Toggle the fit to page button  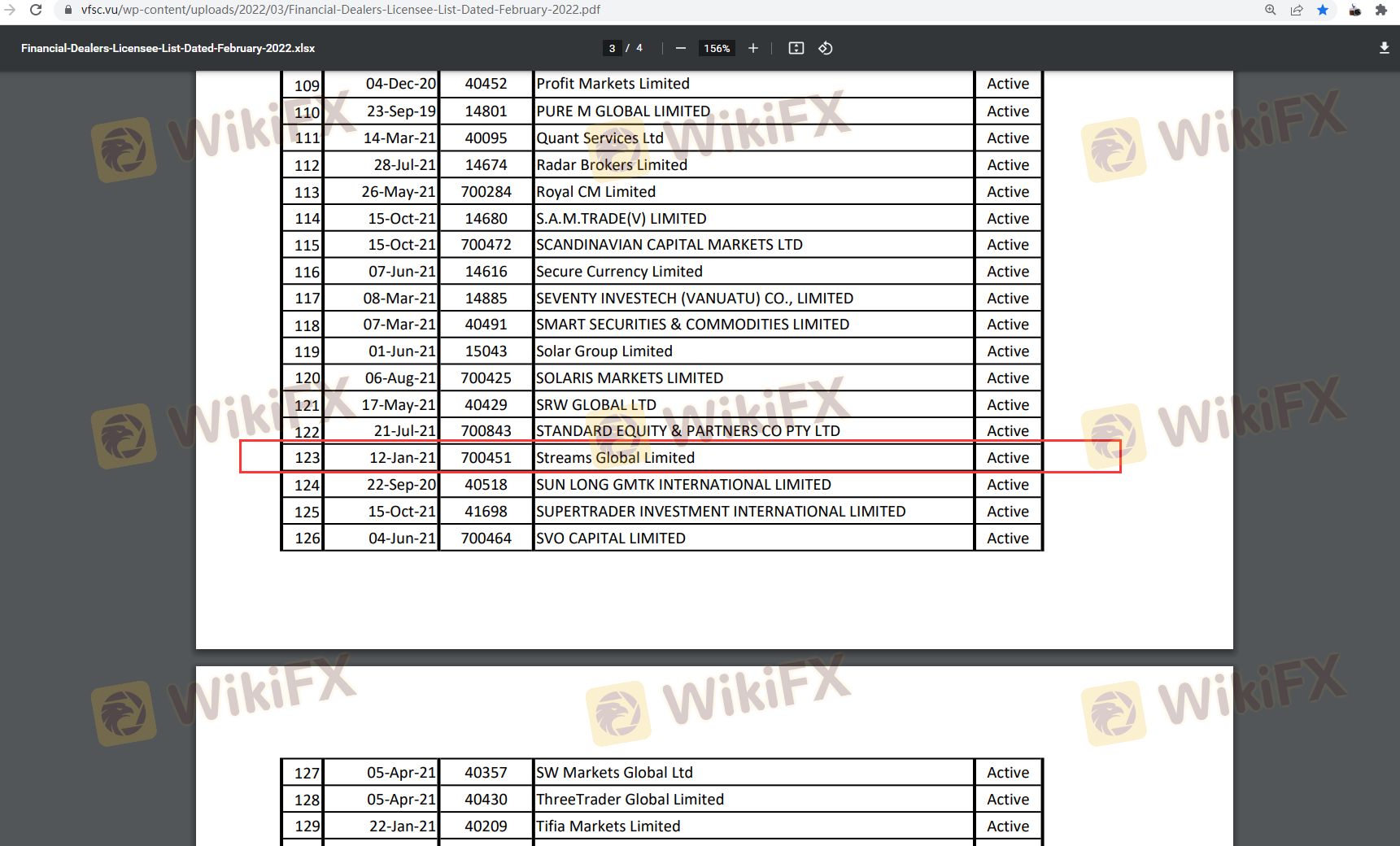pos(796,48)
